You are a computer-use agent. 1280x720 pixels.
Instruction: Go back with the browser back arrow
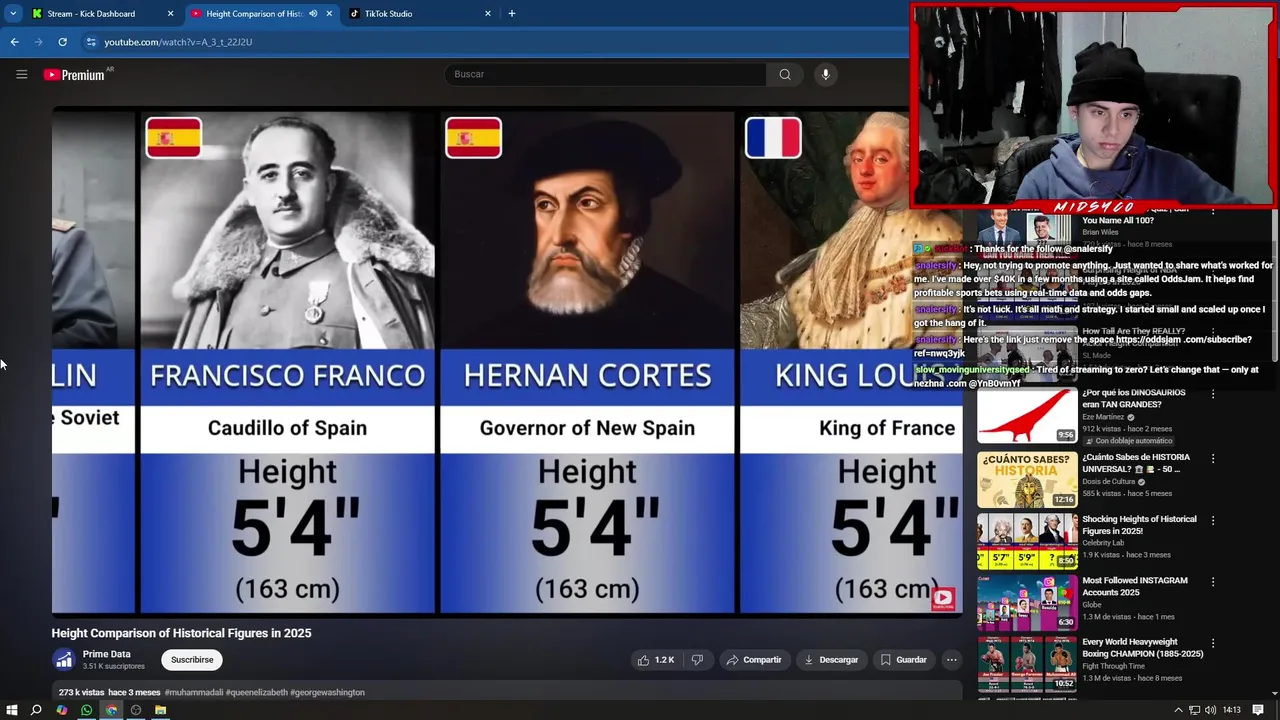(14, 42)
